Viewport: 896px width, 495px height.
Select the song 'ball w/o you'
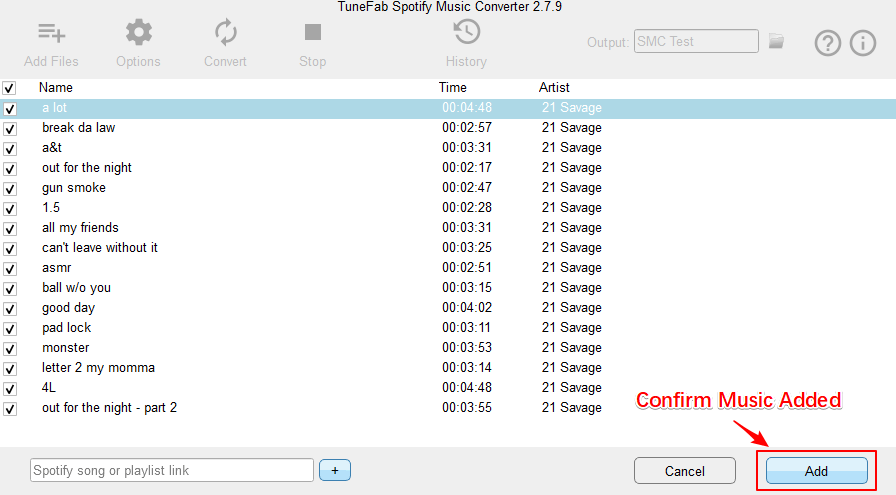76,288
